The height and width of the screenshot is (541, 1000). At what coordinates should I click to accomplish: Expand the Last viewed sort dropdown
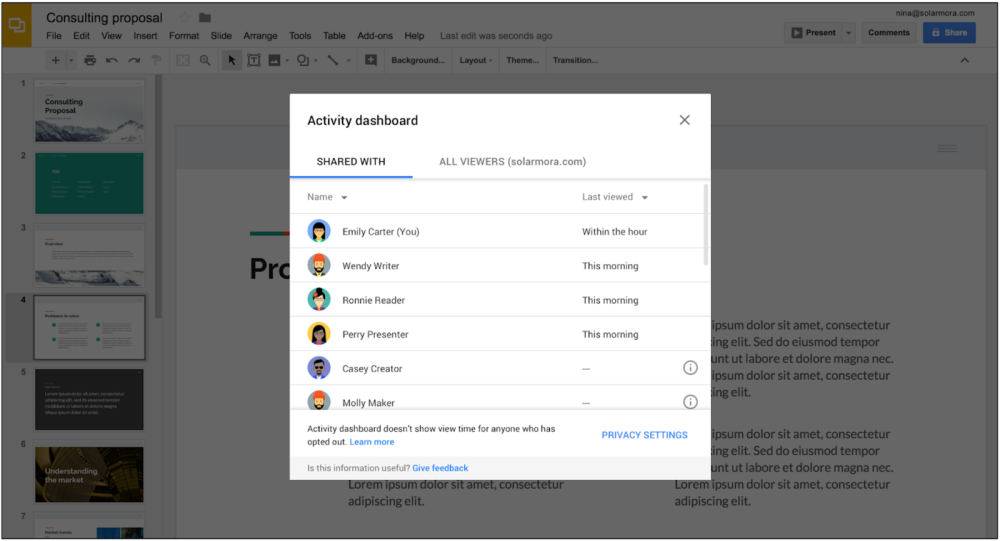(x=645, y=198)
